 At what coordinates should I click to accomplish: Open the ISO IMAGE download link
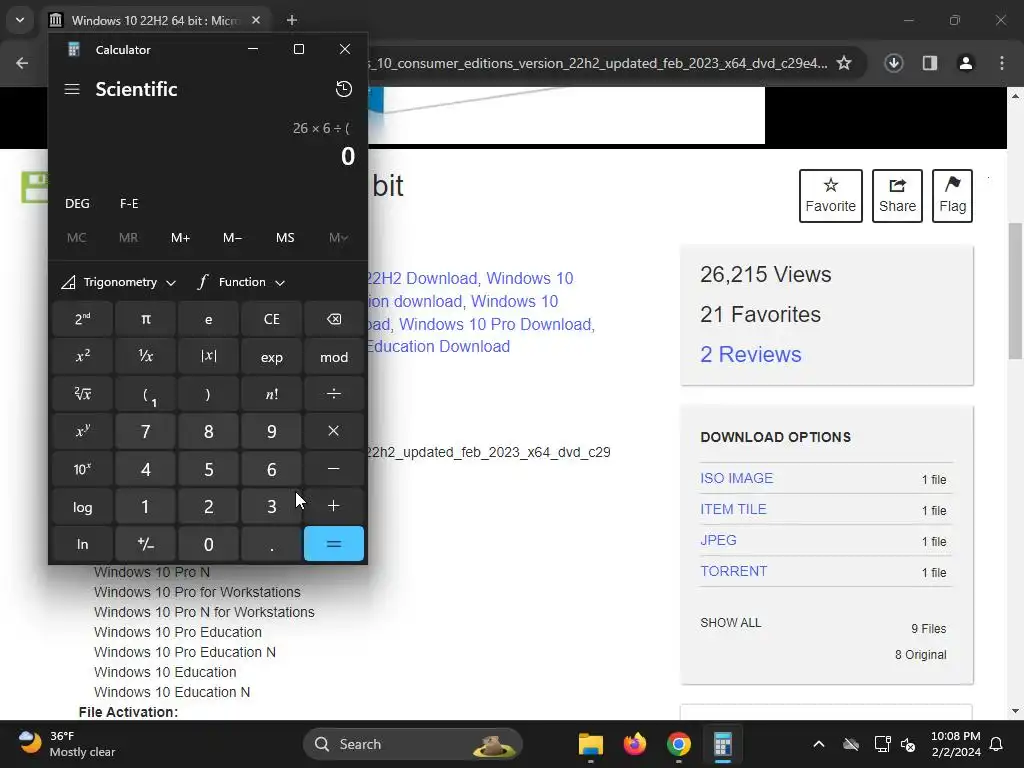pyautogui.click(x=736, y=478)
